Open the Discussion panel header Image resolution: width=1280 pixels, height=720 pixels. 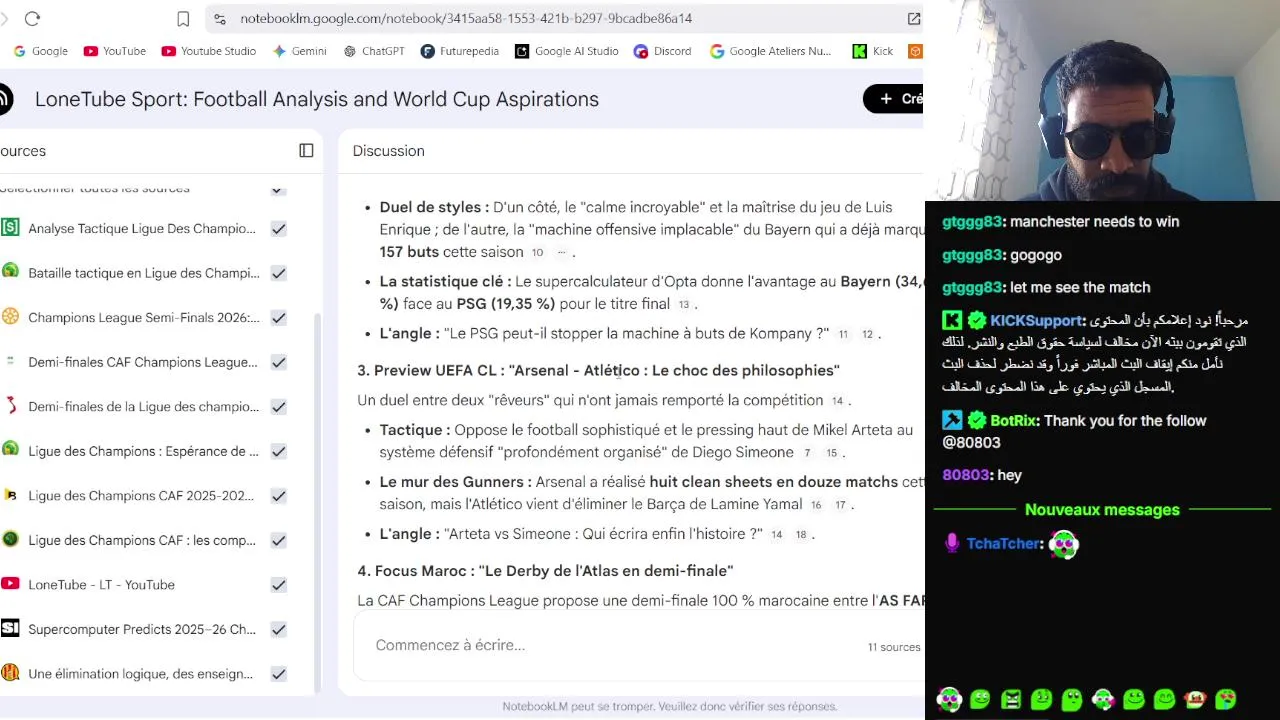pos(388,150)
